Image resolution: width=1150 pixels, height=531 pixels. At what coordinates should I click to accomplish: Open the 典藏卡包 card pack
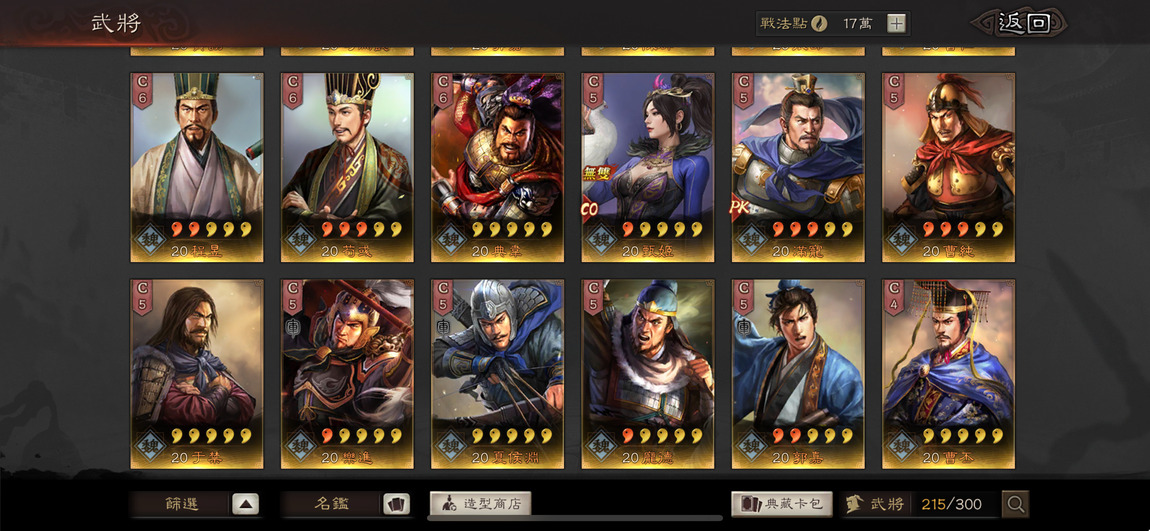pos(782,504)
